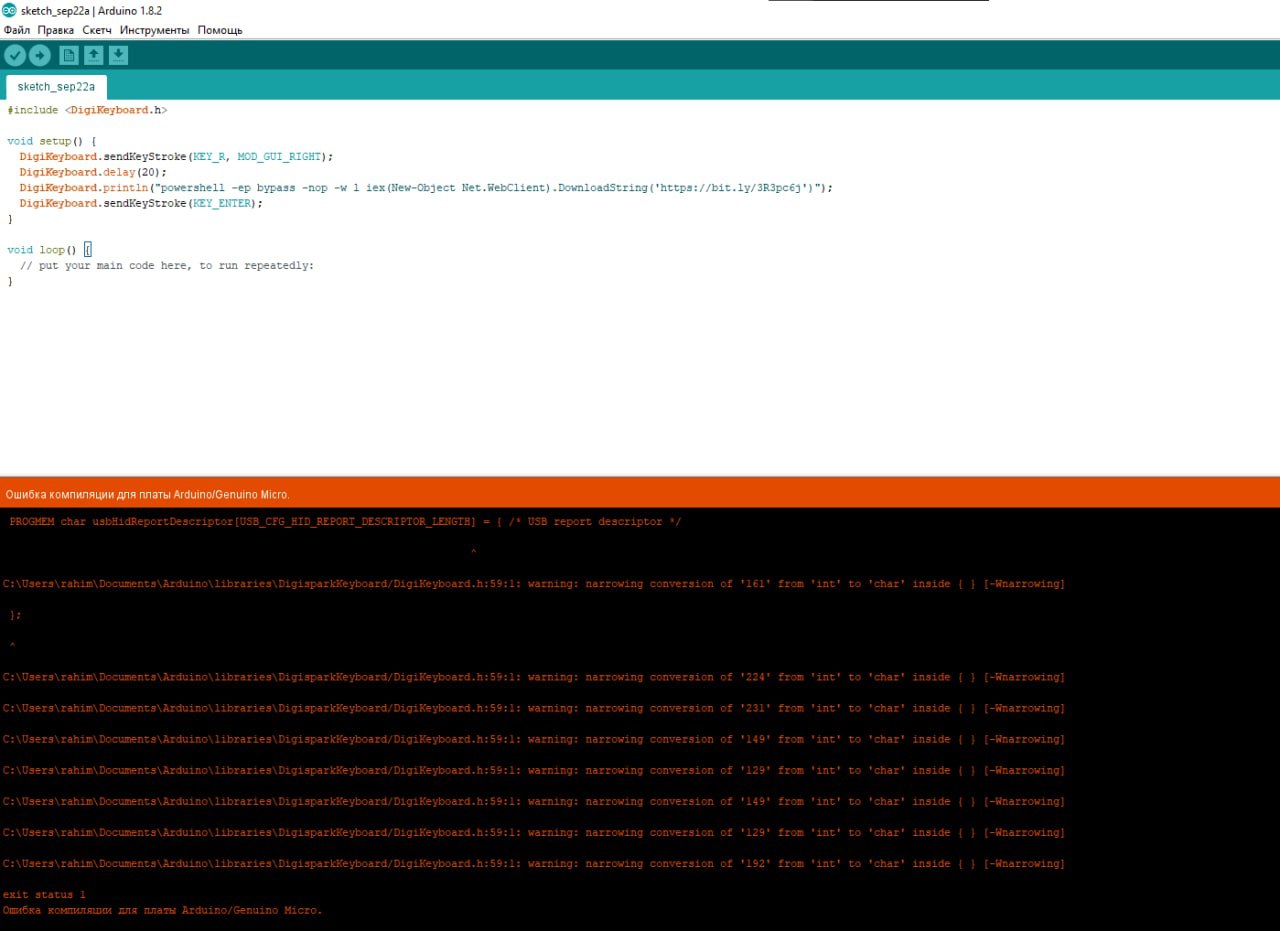This screenshot has width=1280, height=931.
Task: Click the 'void loop() {' line
Action: [x=49, y=250]
